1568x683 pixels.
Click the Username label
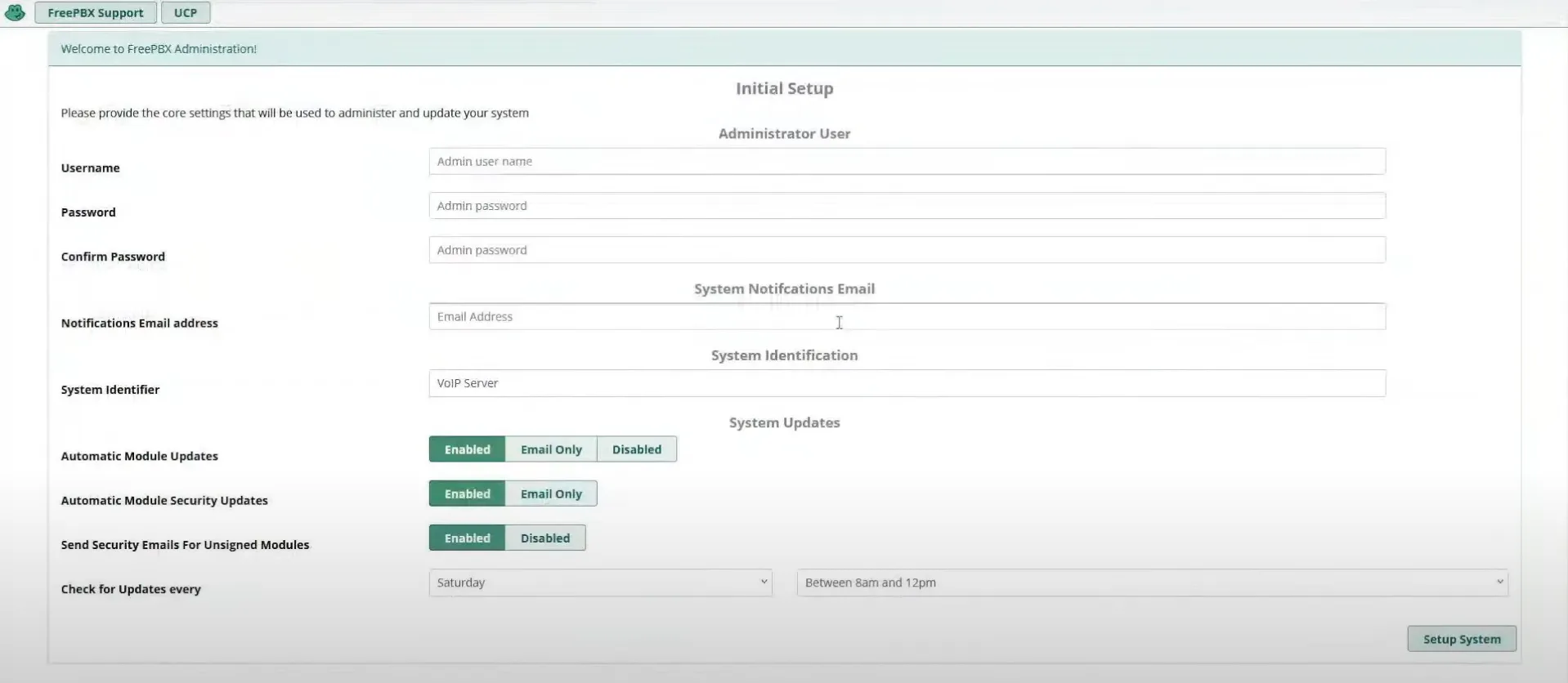[90, 167]
